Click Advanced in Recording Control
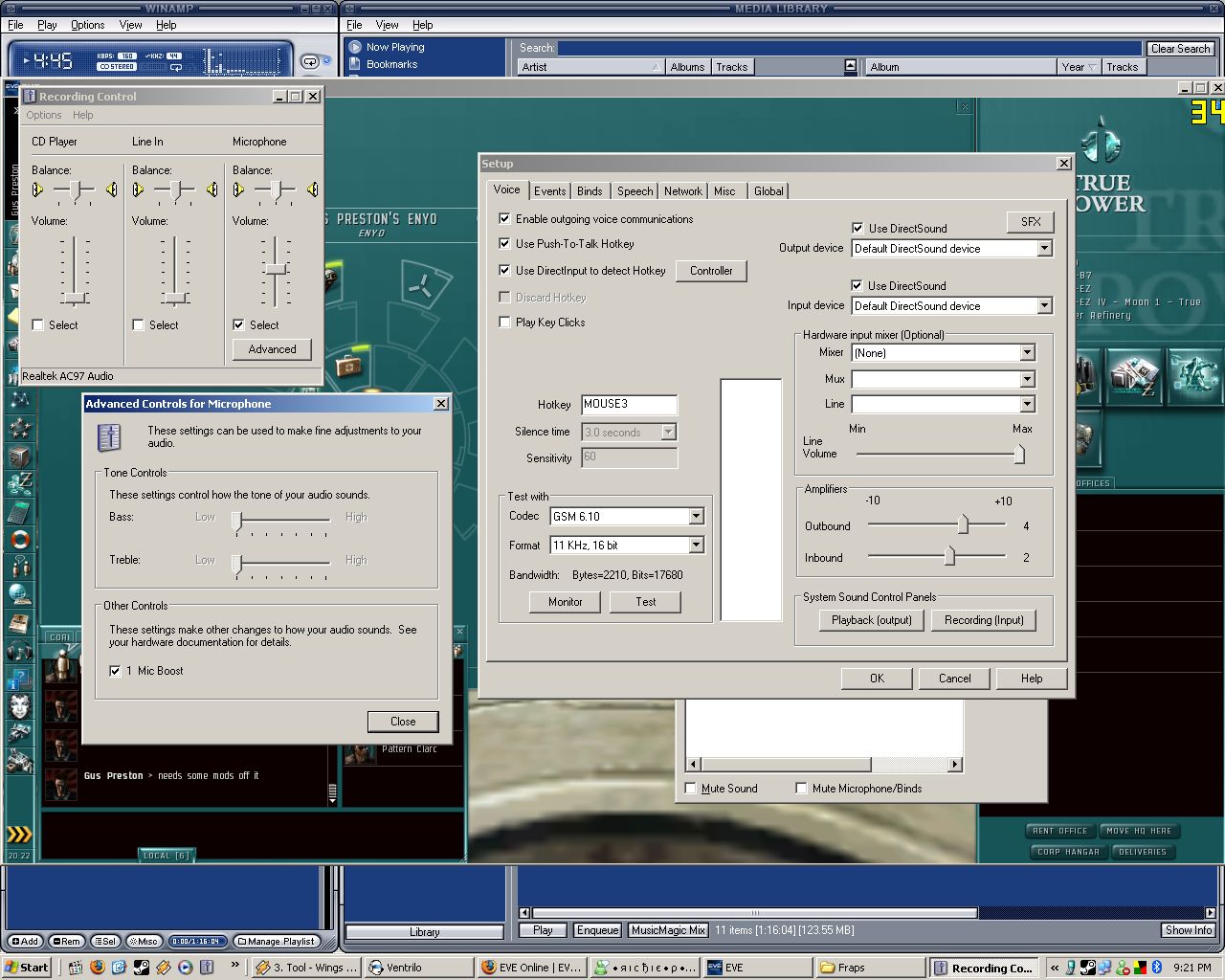Screen dimensions: 1225x980 [x=273, y=349]
